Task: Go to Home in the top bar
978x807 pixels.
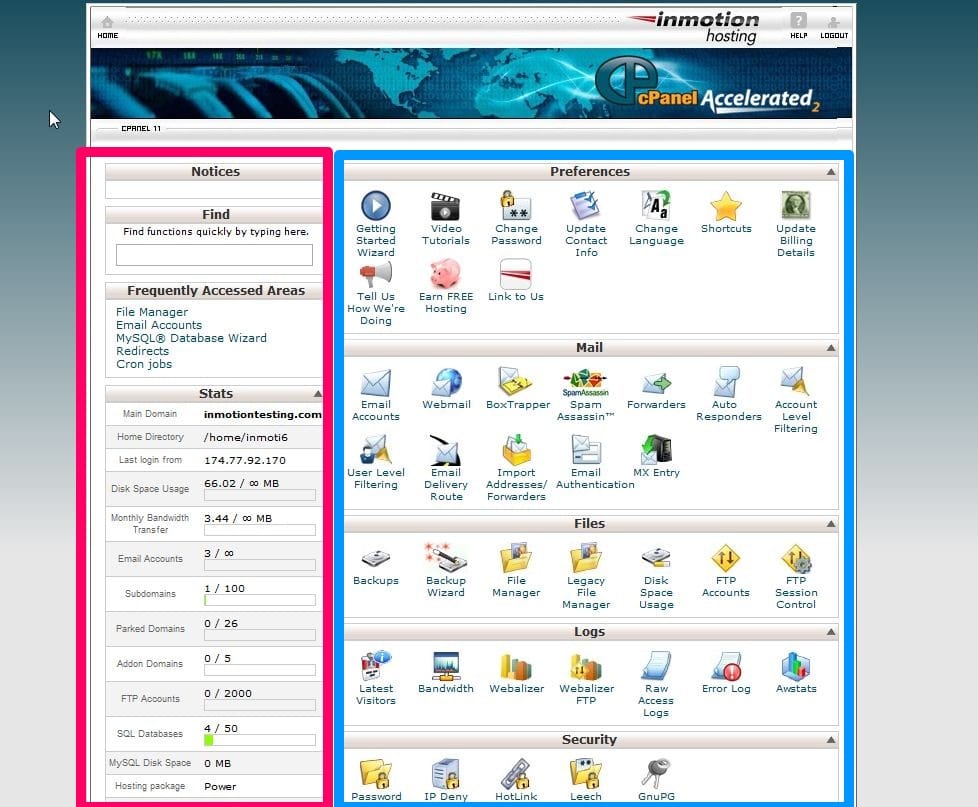Action: [x=107, y=27]
